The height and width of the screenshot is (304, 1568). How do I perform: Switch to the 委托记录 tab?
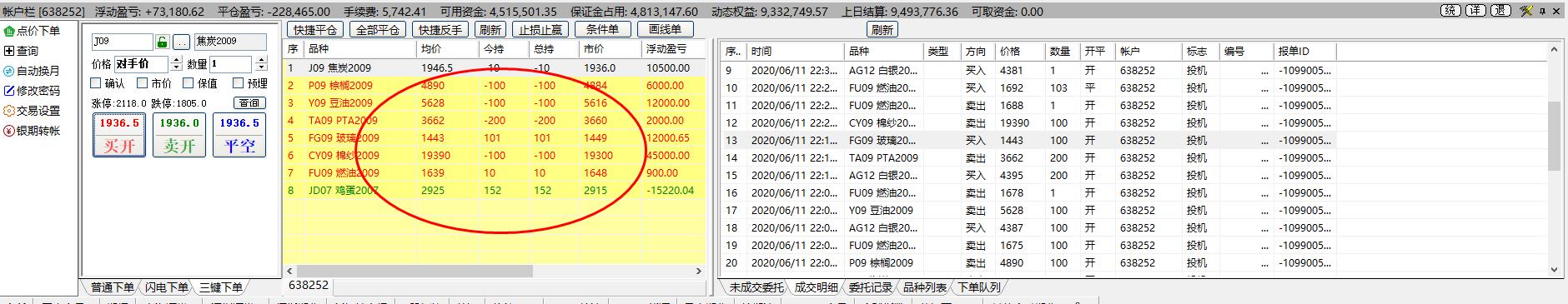pos(871,287)
